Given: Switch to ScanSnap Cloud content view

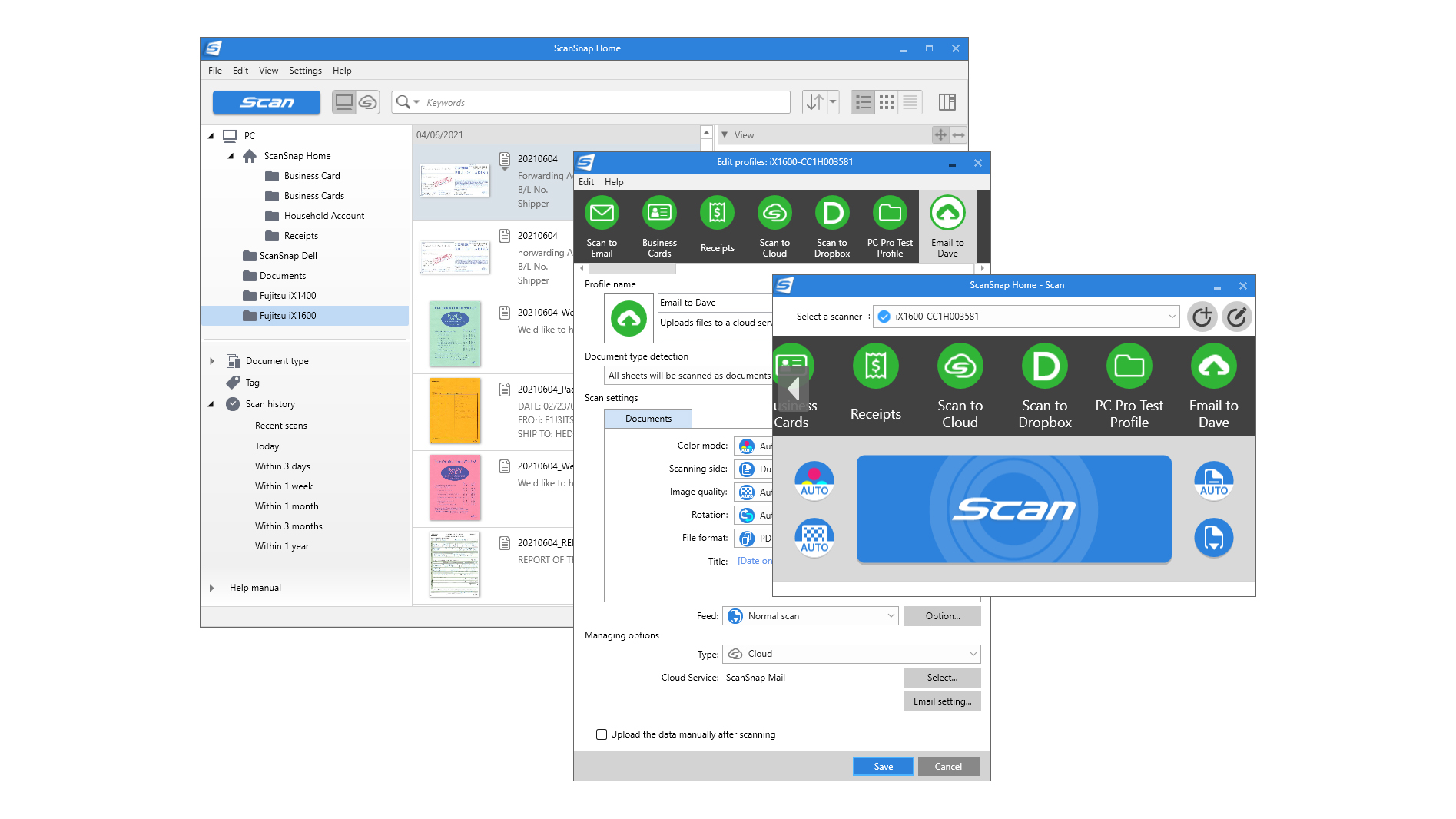Looking at the screenshot, I should (x=368, y=102).
